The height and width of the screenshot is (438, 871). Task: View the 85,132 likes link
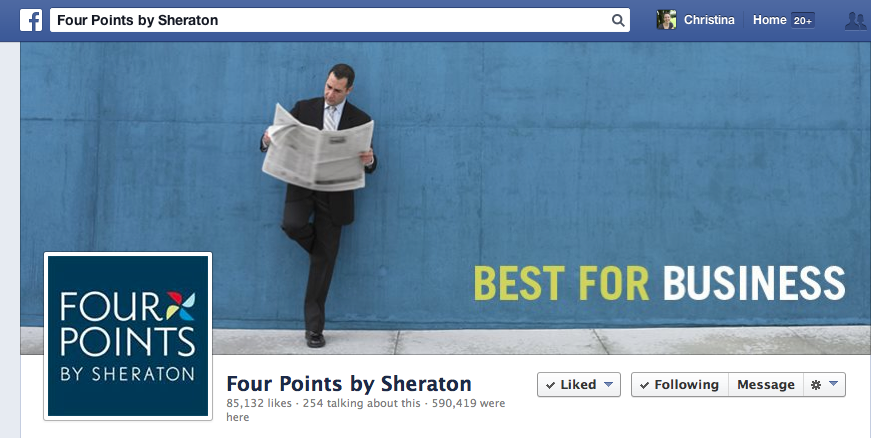pos(259,403)
